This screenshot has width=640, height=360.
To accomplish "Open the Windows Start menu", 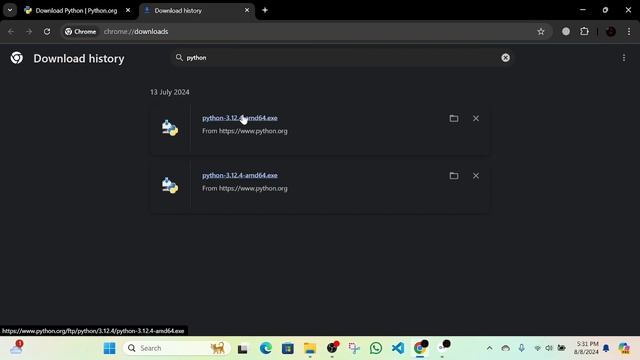I will pos(109,348).
